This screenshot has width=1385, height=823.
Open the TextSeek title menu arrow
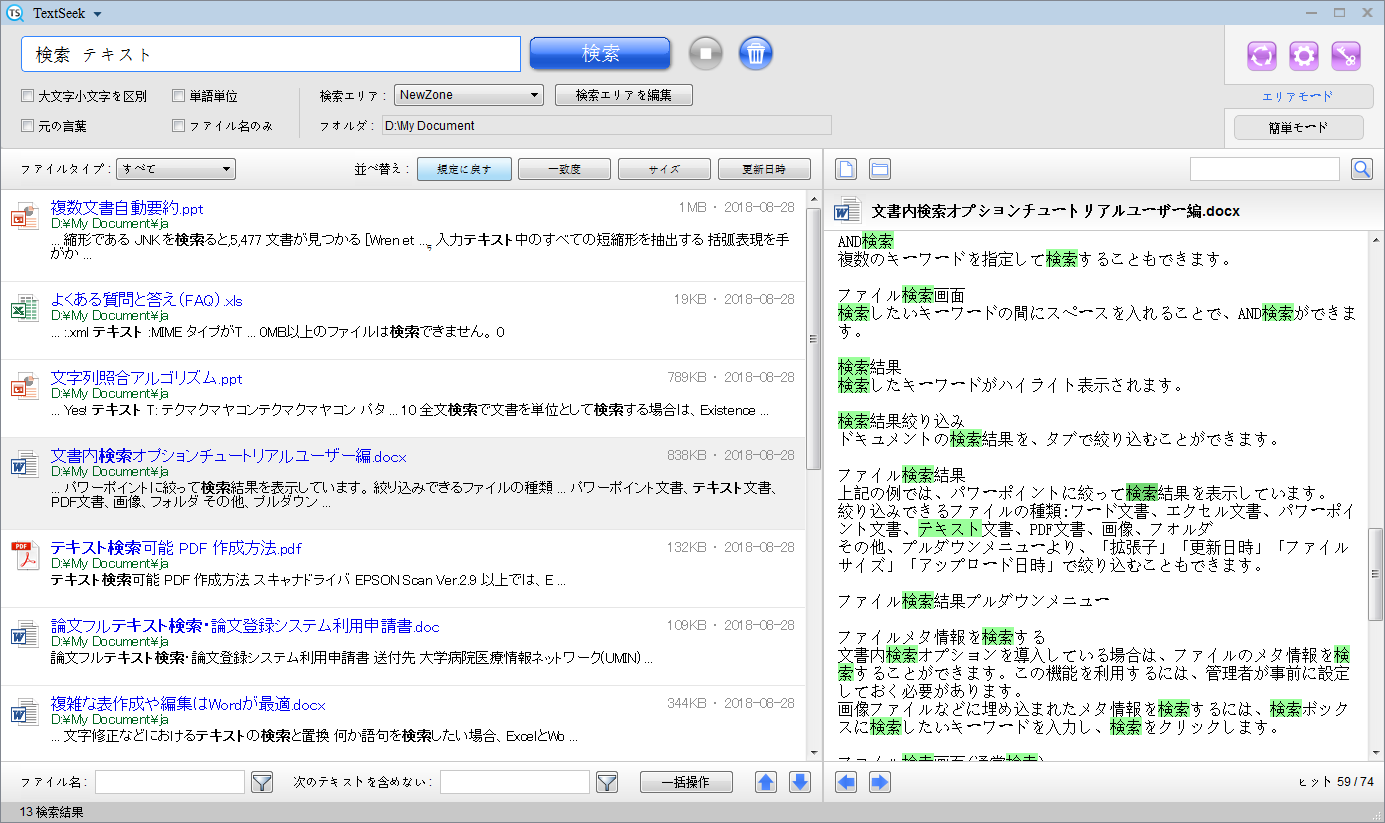[97, 14]
